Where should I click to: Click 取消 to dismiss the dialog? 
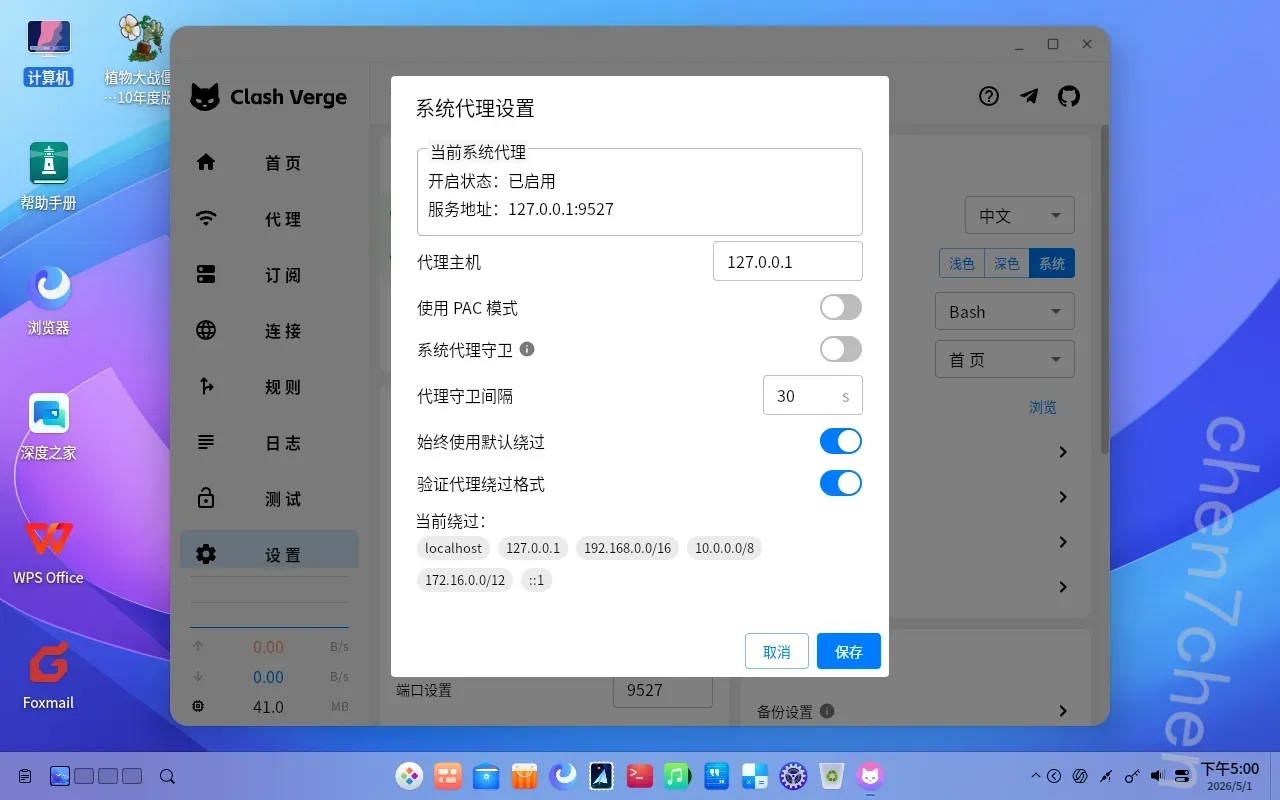(777, 651)
